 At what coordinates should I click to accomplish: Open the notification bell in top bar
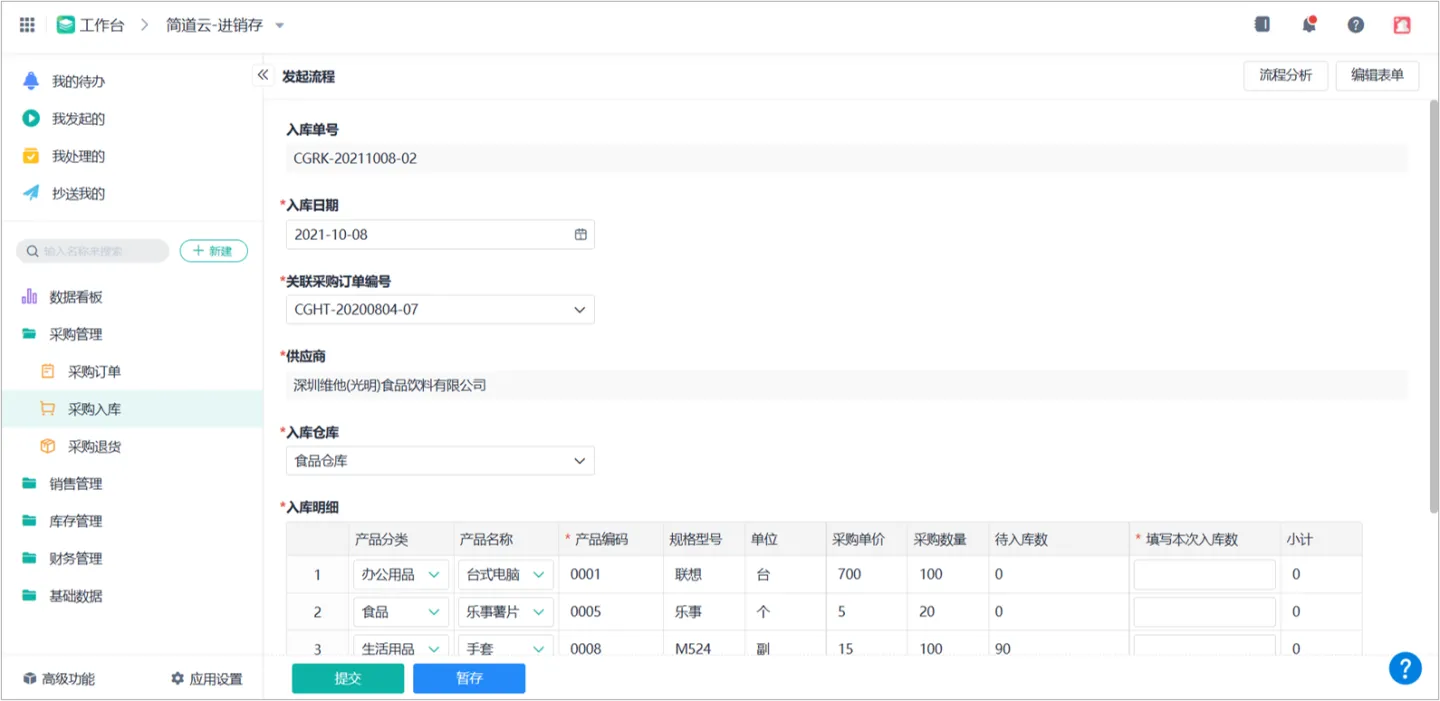tap(1309, 24)
